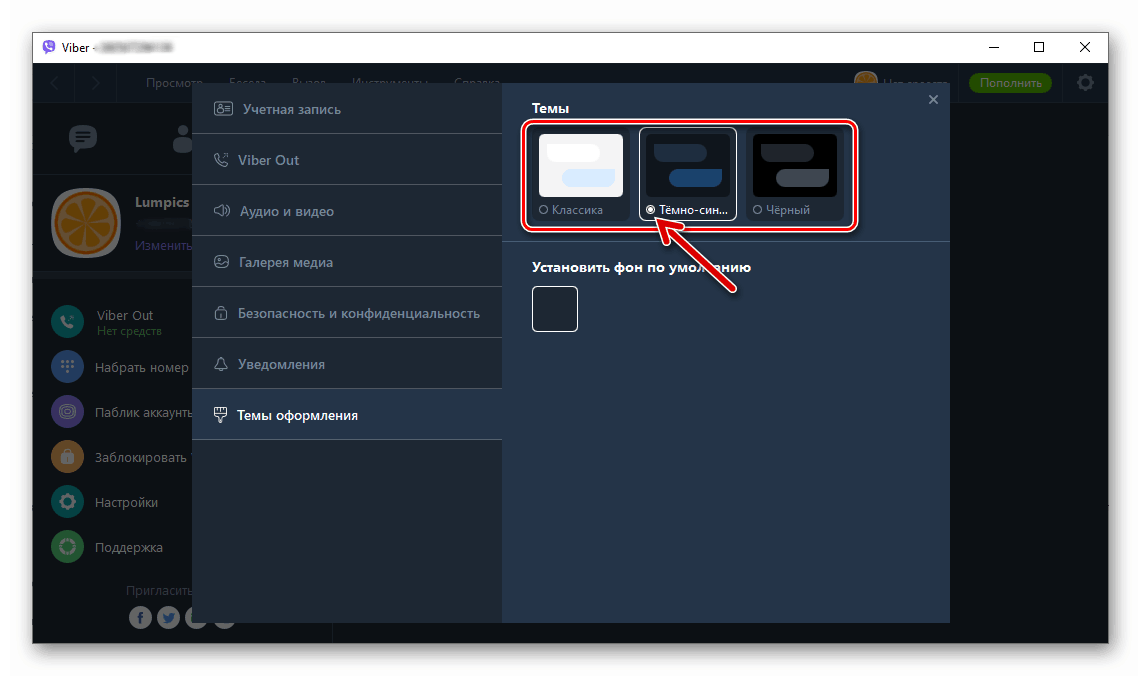Screen dimensions: 1141x676
Task: Click the Изменить profile link
Action: [x=163, y=246]
